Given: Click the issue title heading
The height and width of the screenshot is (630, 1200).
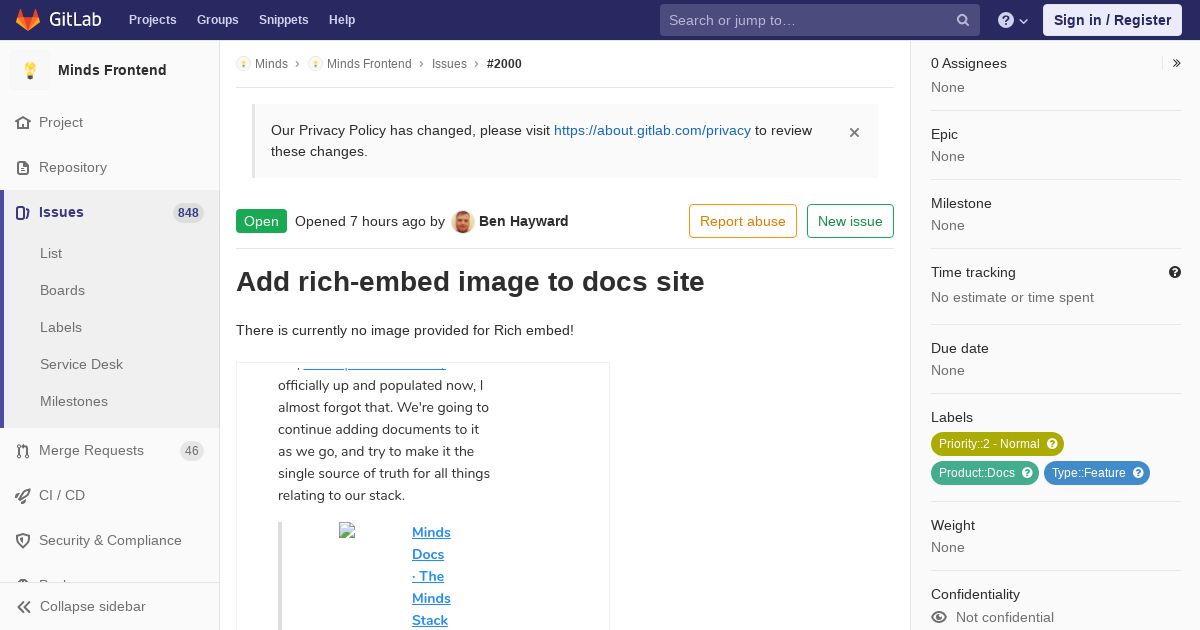Looking at the screenshot, I should tap(470, 282).
